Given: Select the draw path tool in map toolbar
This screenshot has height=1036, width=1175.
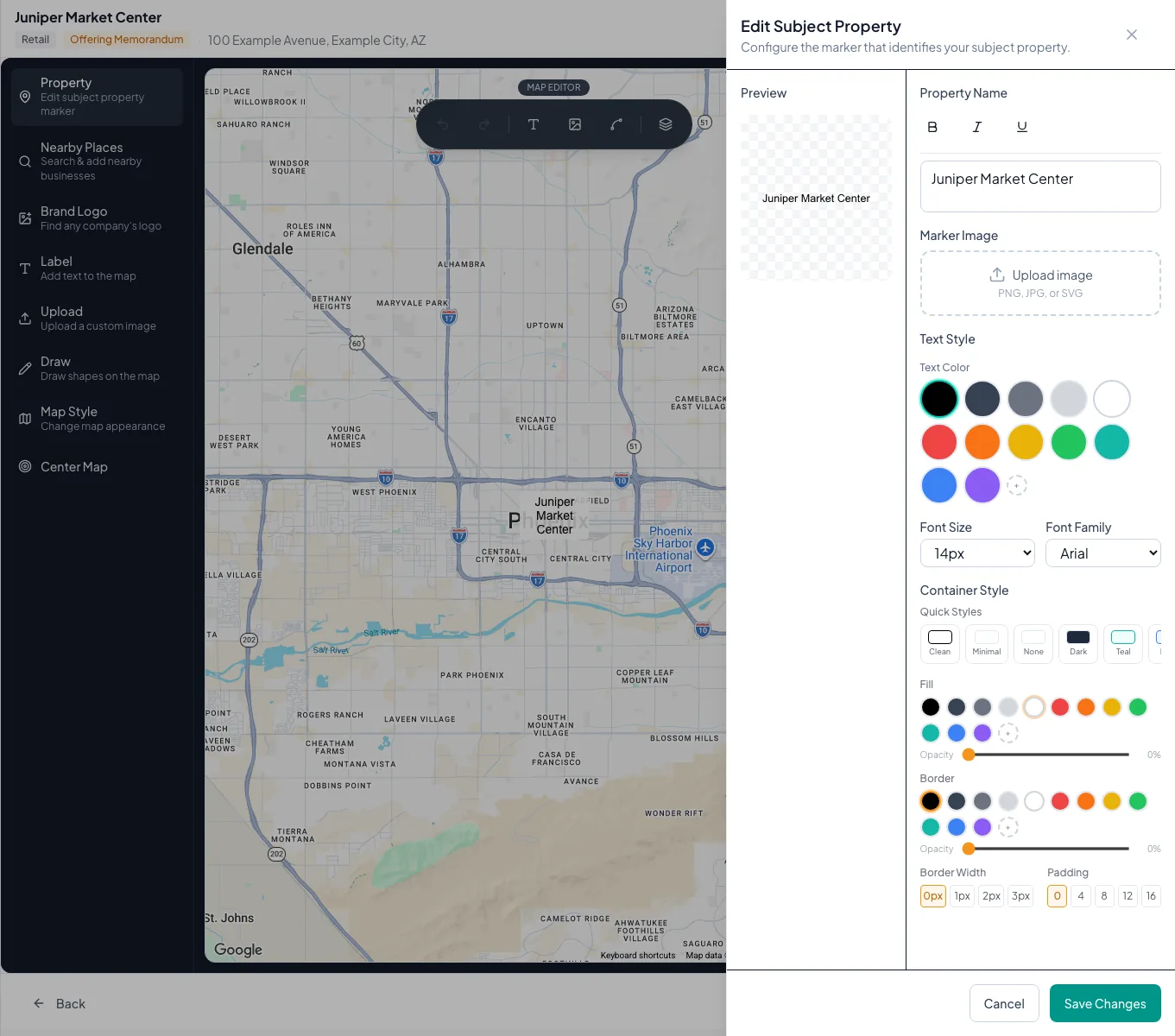Looking at the screenshot, I should (x=616, y=124).
